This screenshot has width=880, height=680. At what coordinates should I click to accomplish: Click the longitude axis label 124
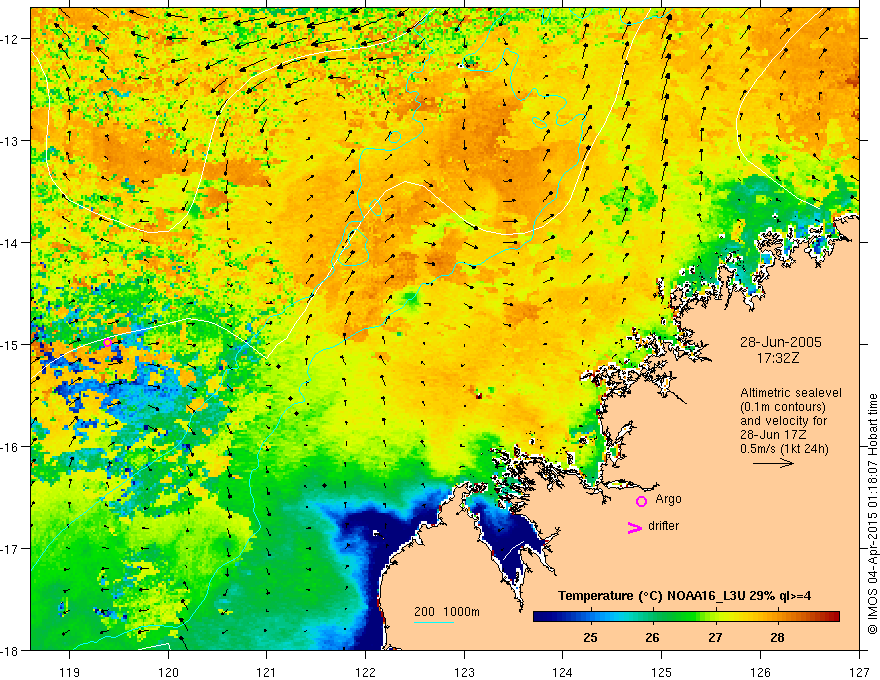[x=563, y=672]
